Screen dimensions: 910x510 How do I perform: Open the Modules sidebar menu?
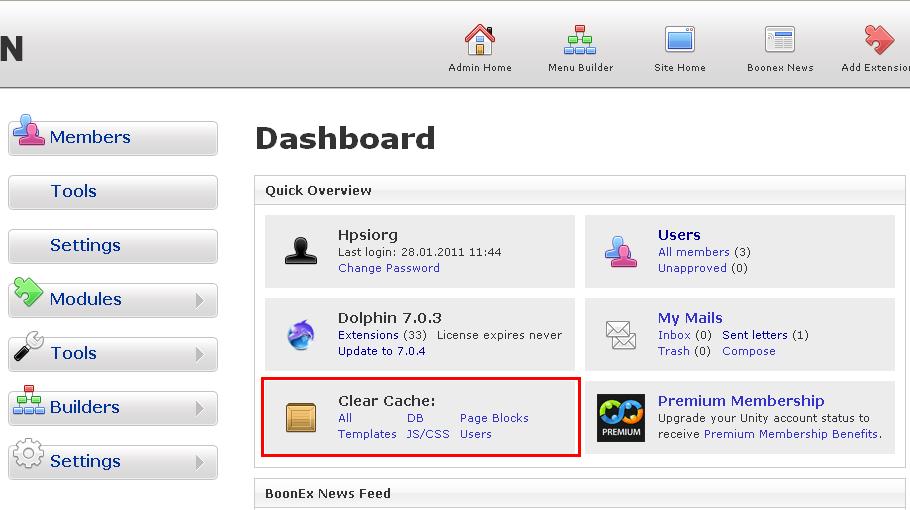point(113,300)
